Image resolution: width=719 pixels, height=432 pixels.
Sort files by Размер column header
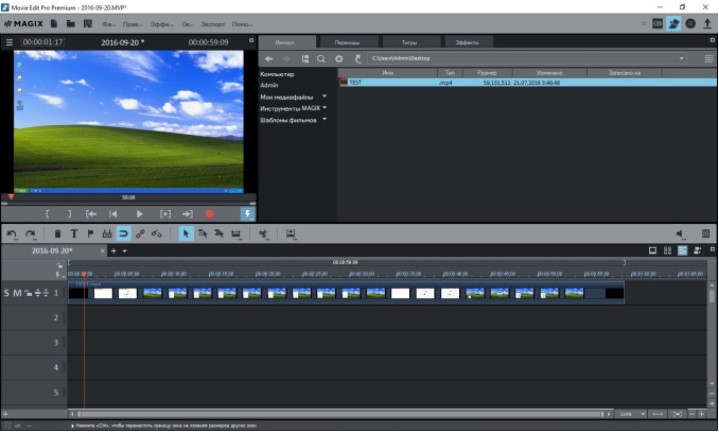coord(487,73)
